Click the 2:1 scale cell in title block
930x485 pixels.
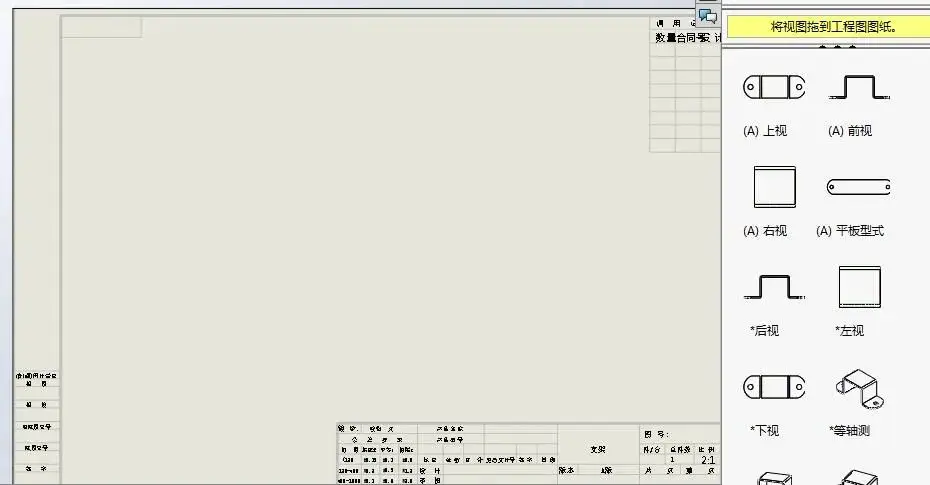coord(708,460)
